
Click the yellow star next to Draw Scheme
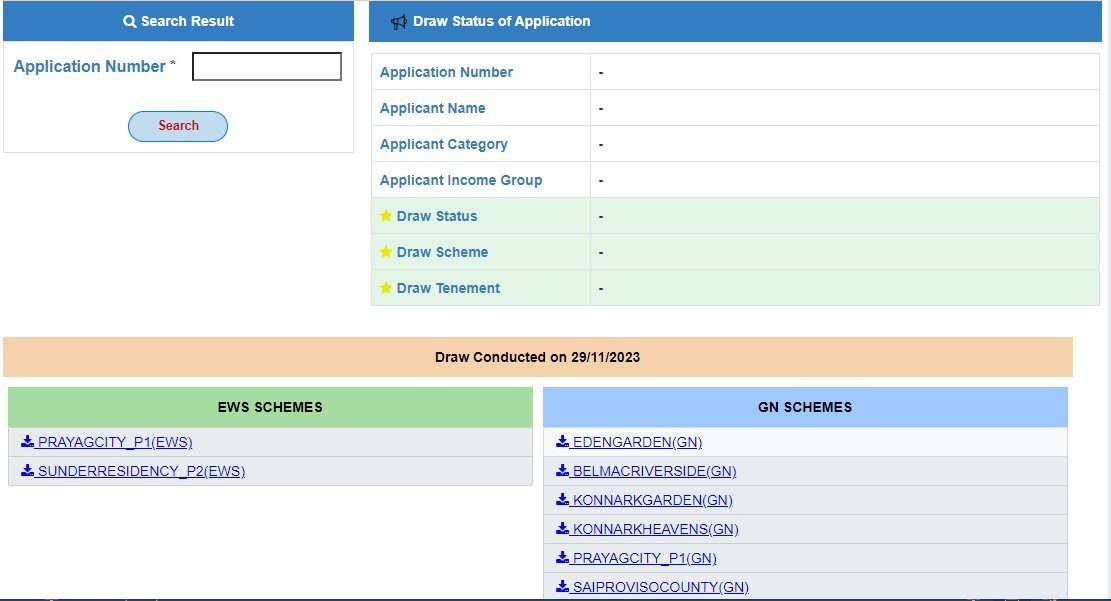click(x=386, y=252)
